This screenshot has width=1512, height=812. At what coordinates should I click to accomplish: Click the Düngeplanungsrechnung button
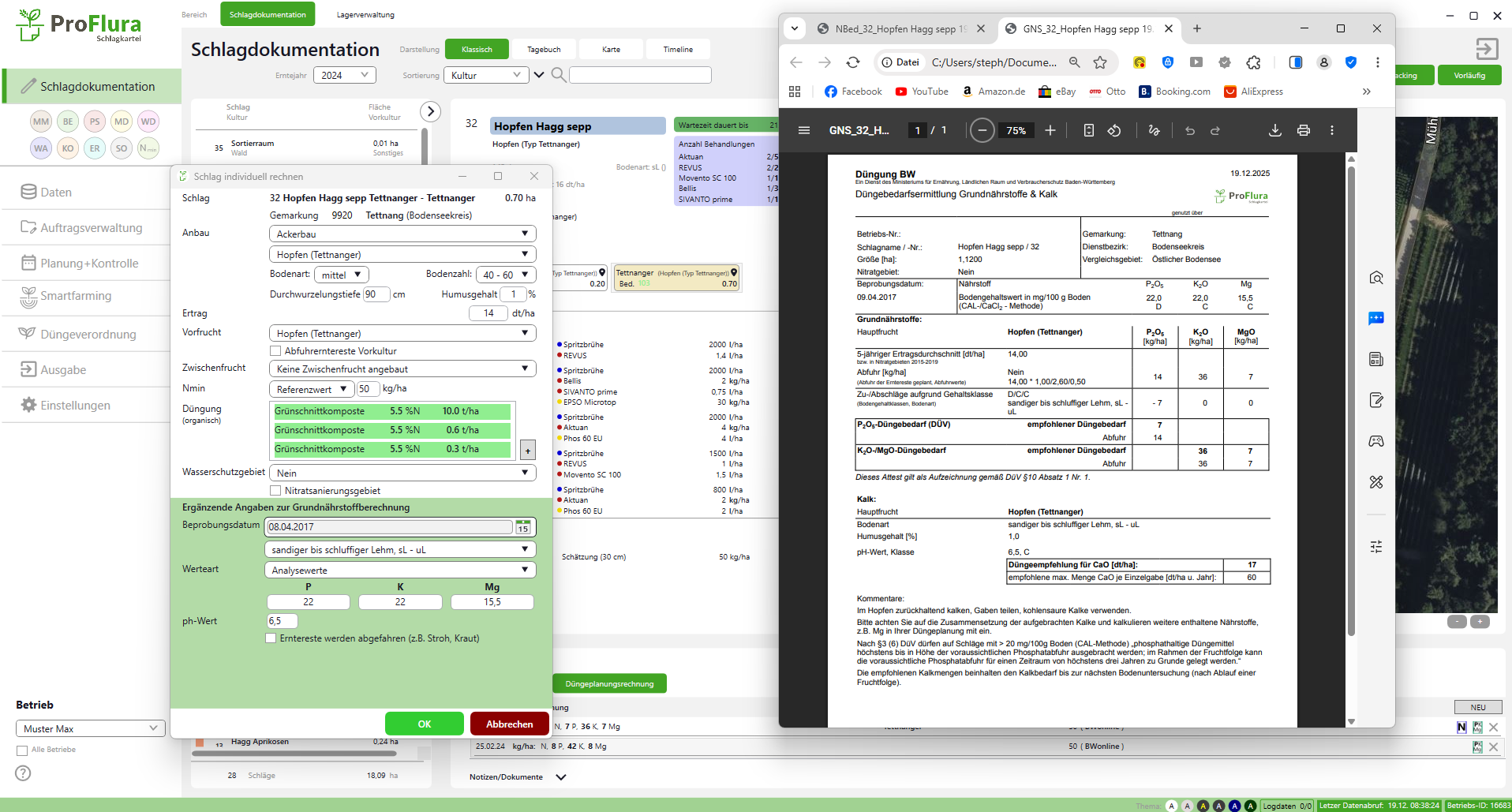[609, 683]
